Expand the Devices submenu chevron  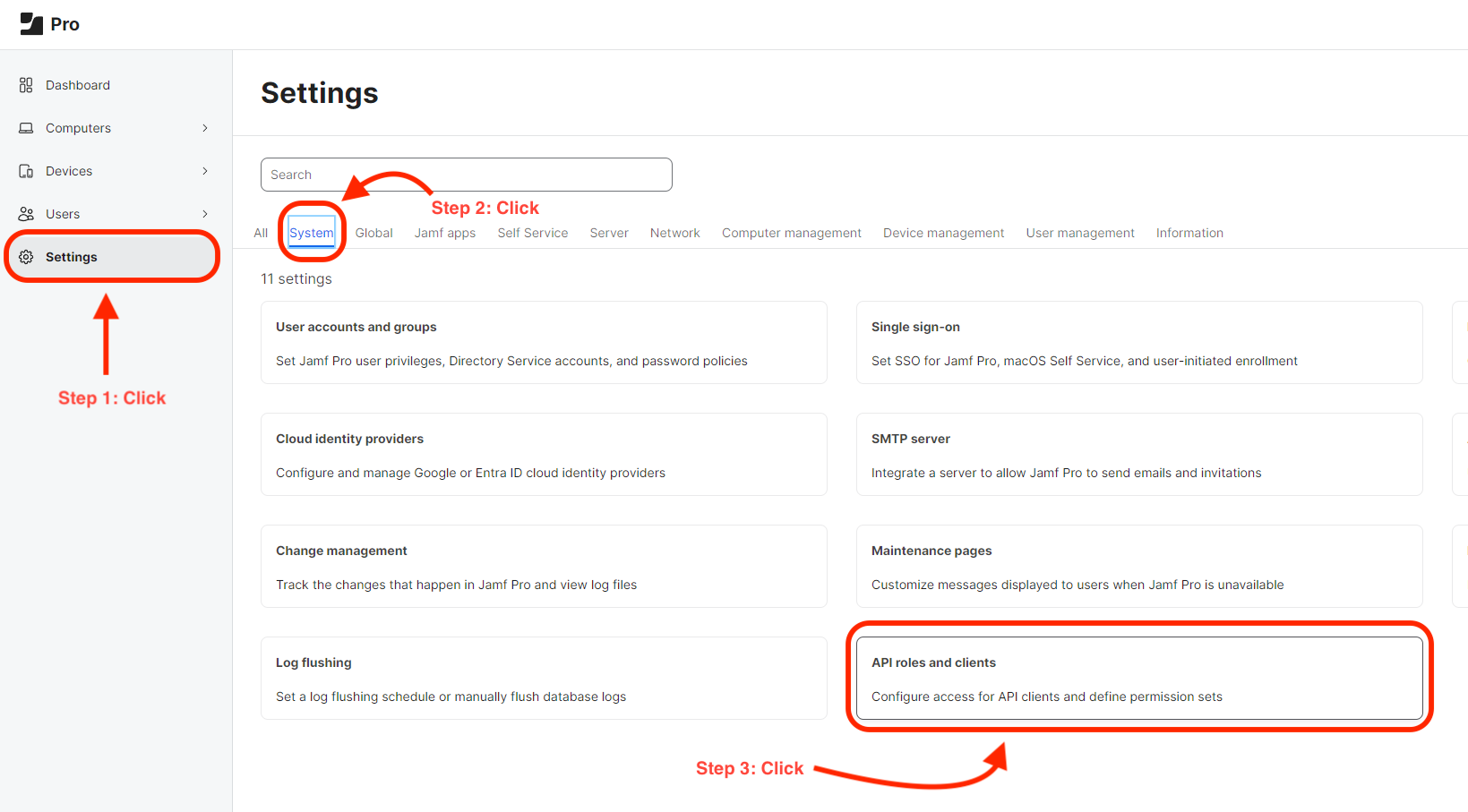coord(205,171)
